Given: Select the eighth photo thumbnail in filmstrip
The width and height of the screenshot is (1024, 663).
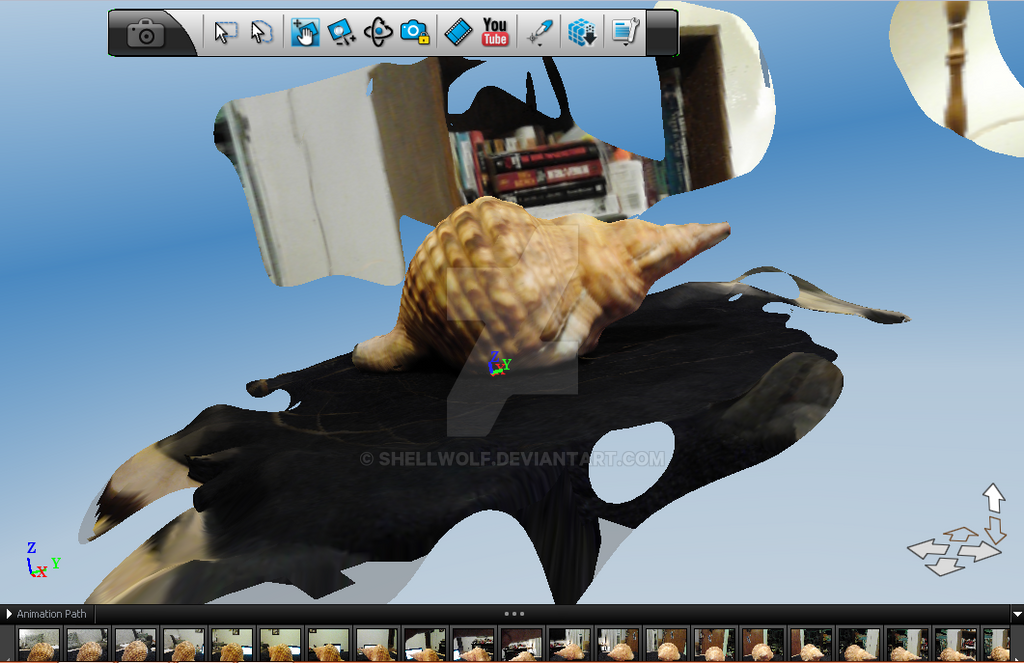Looking at the screenshot, I should coord(377,645).
